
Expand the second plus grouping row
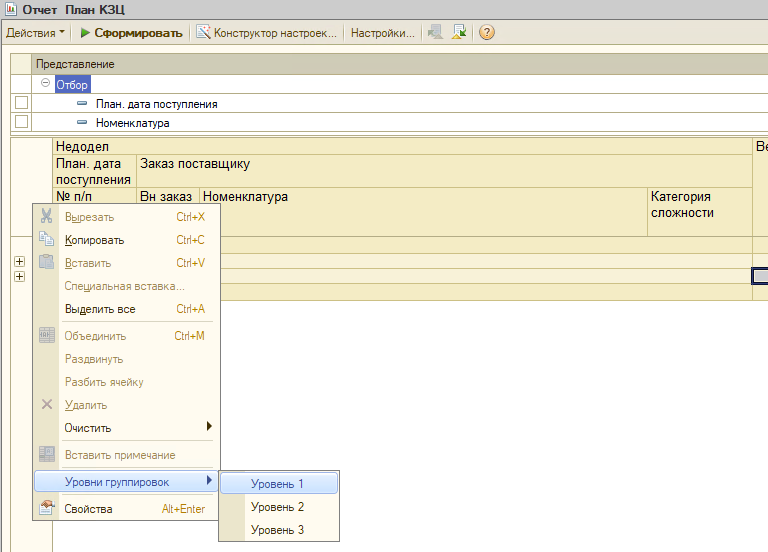pos(20,277)
